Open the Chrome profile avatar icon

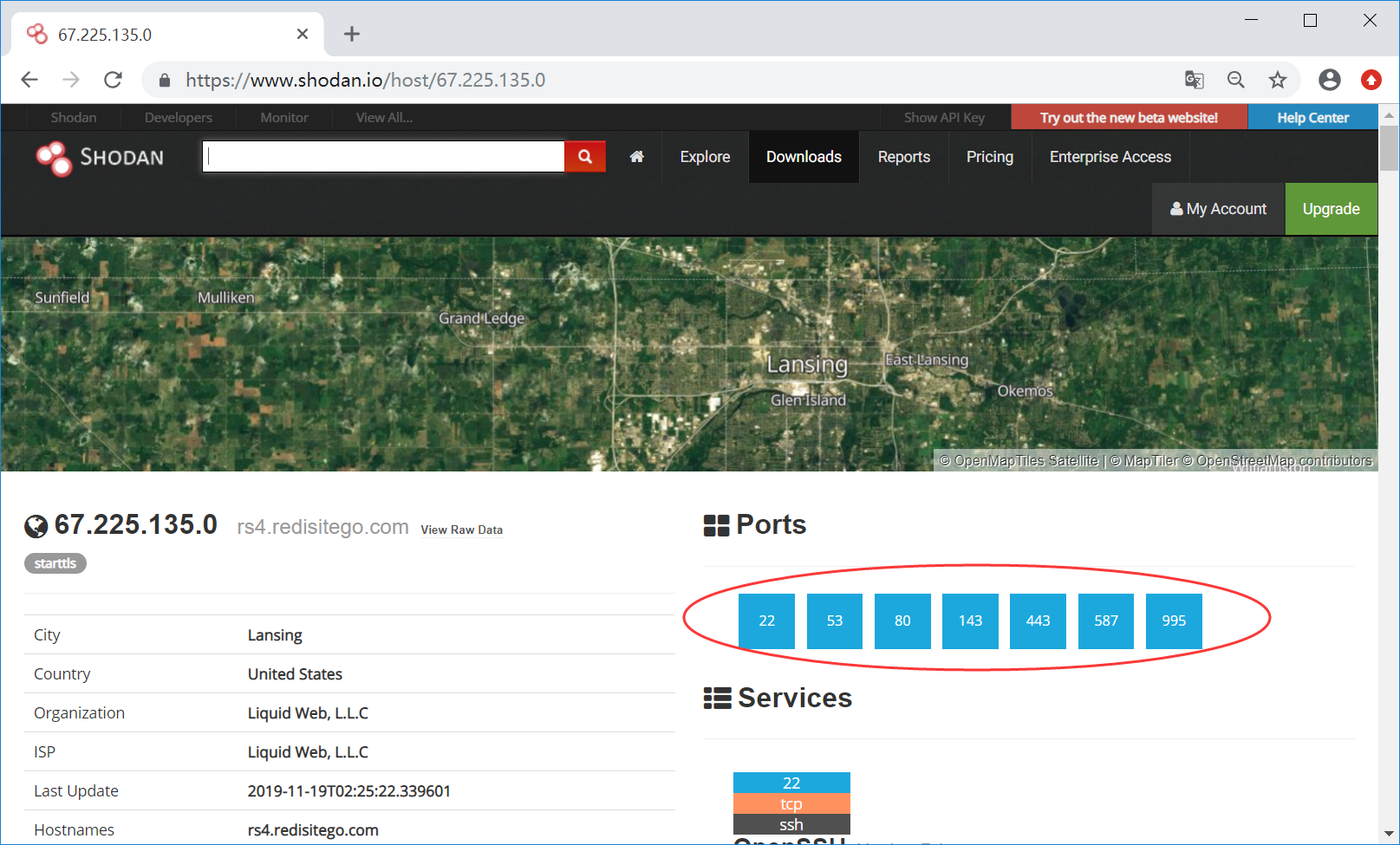coord(1329,80)
